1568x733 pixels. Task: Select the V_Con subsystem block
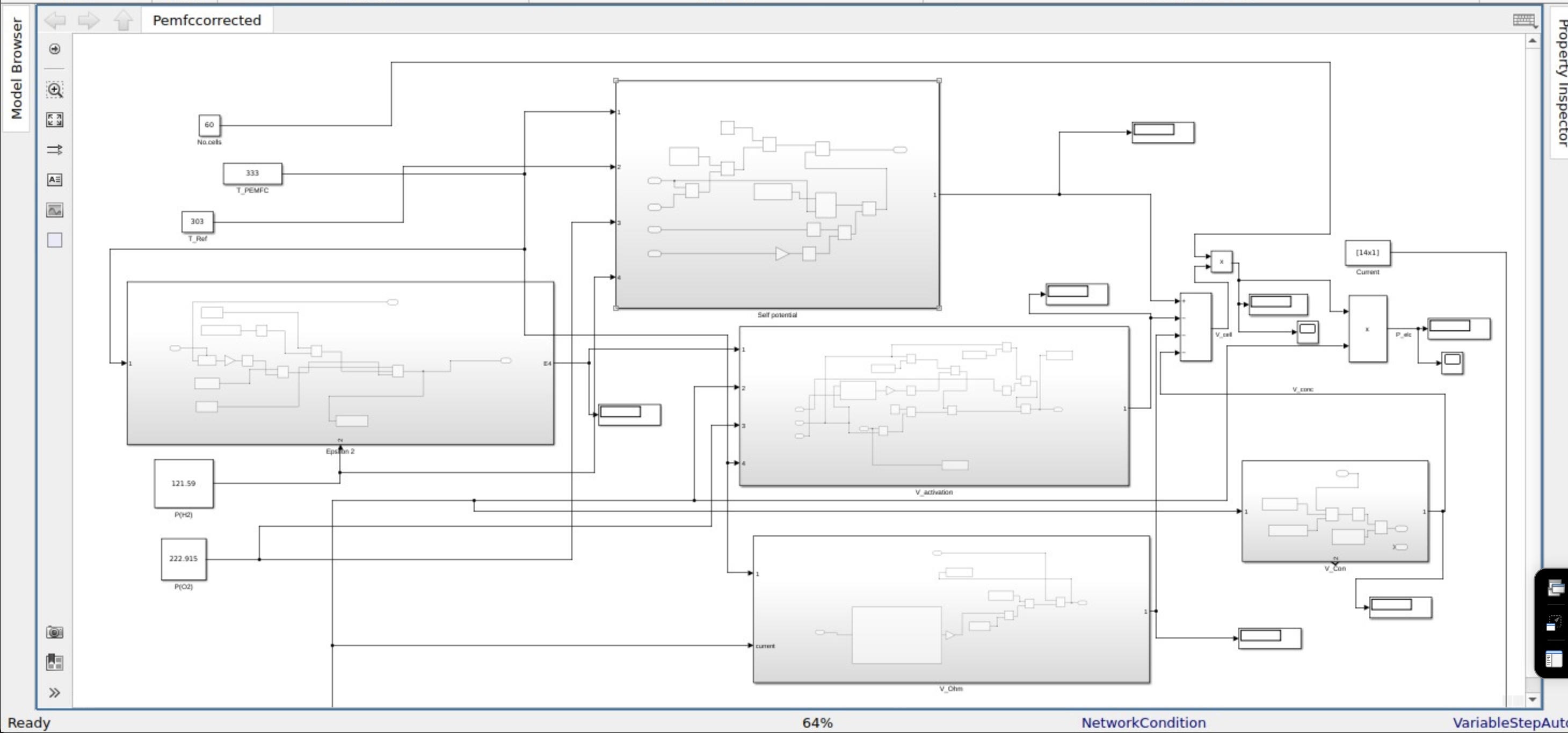[1335, 511]
